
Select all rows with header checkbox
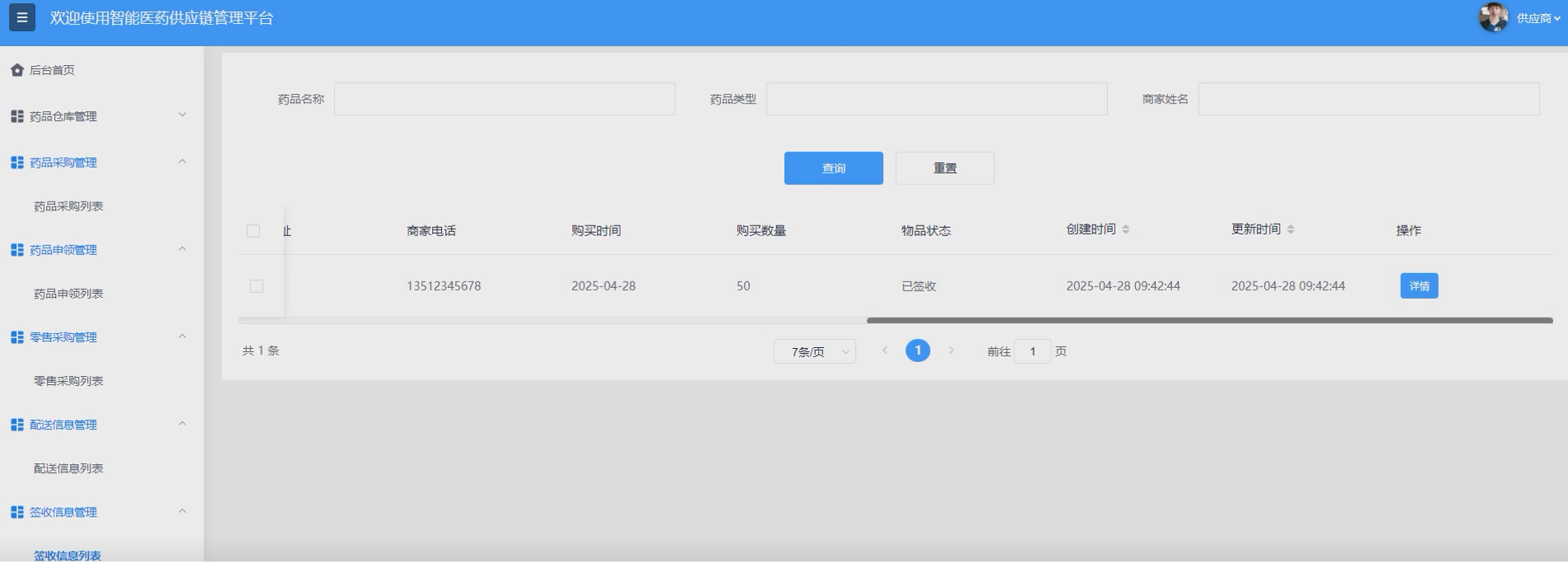click(x=254, y=231)
